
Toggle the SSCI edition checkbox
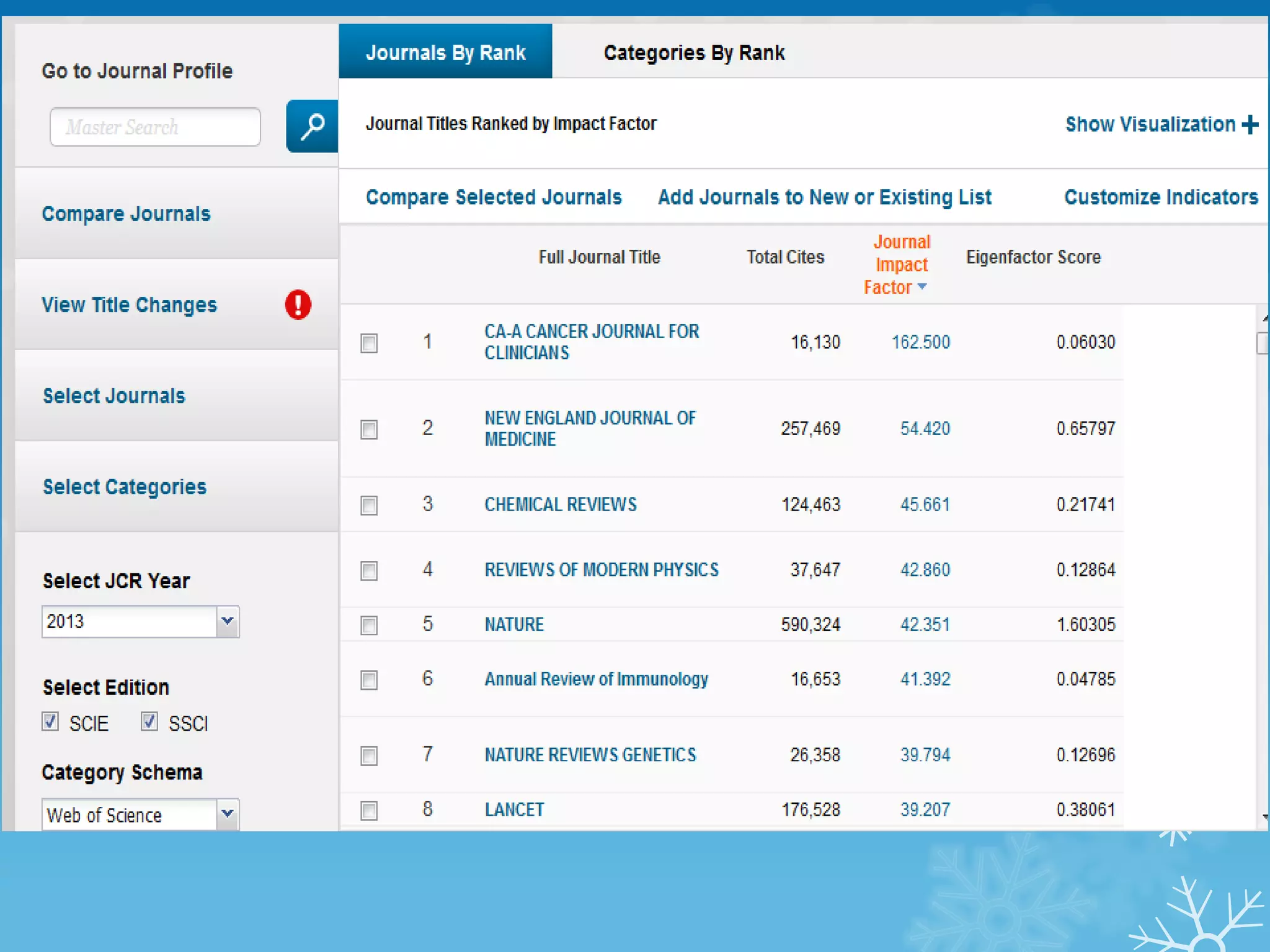pyautogui.click(x=149, y=721)
